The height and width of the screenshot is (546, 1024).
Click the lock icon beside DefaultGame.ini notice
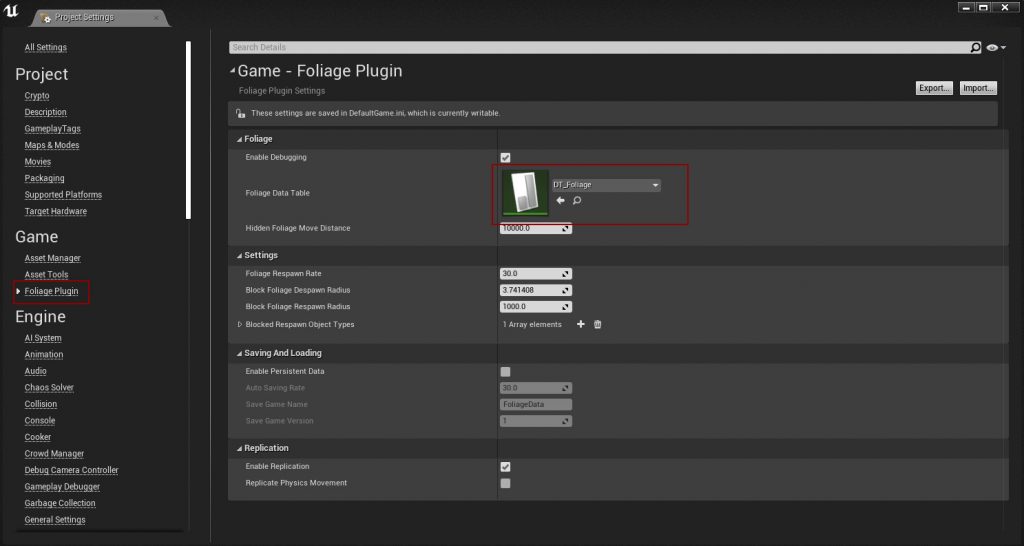pos(240,113)
